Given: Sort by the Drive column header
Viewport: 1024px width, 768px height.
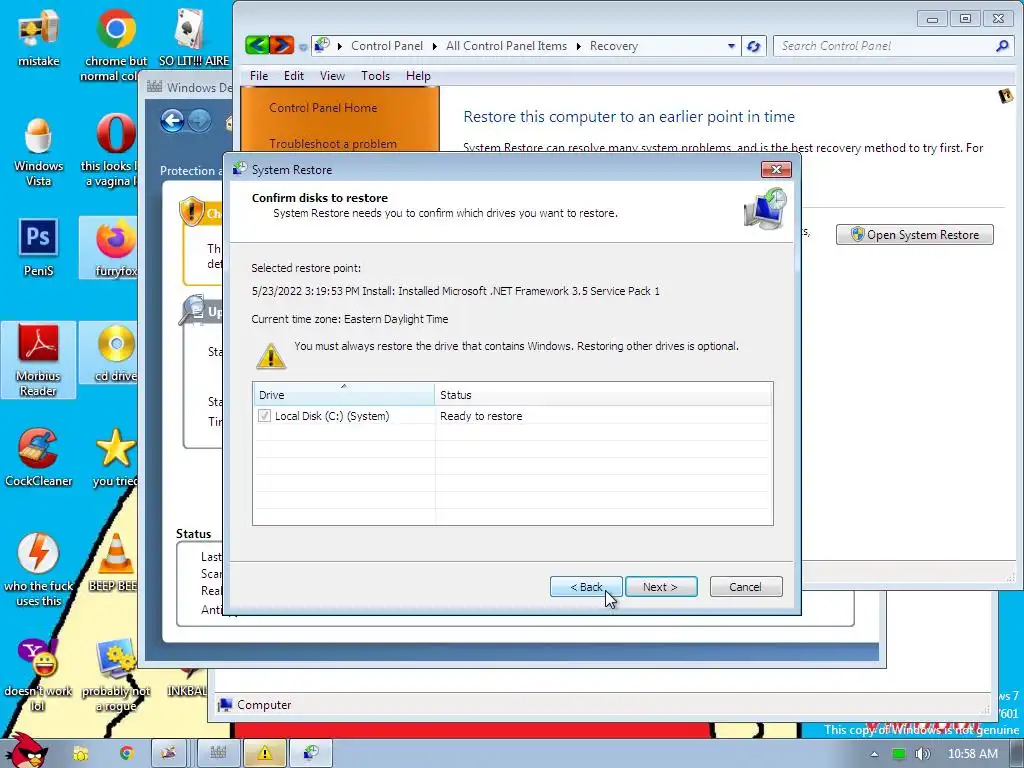Looking at the screenshot, I should point(344,394).
